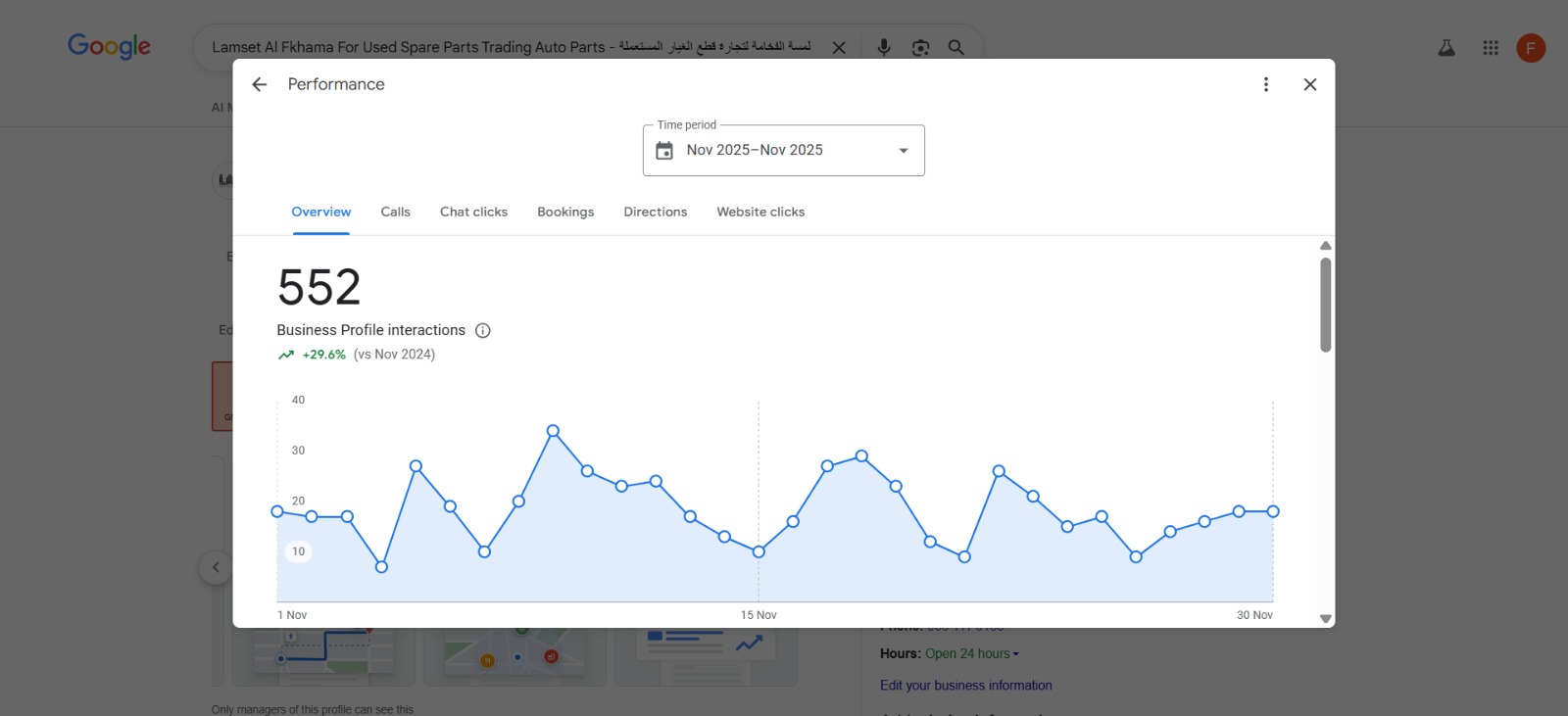Select the peak data point near 40
This screenshot has width=1568, height=716.
tap(553, 431)
